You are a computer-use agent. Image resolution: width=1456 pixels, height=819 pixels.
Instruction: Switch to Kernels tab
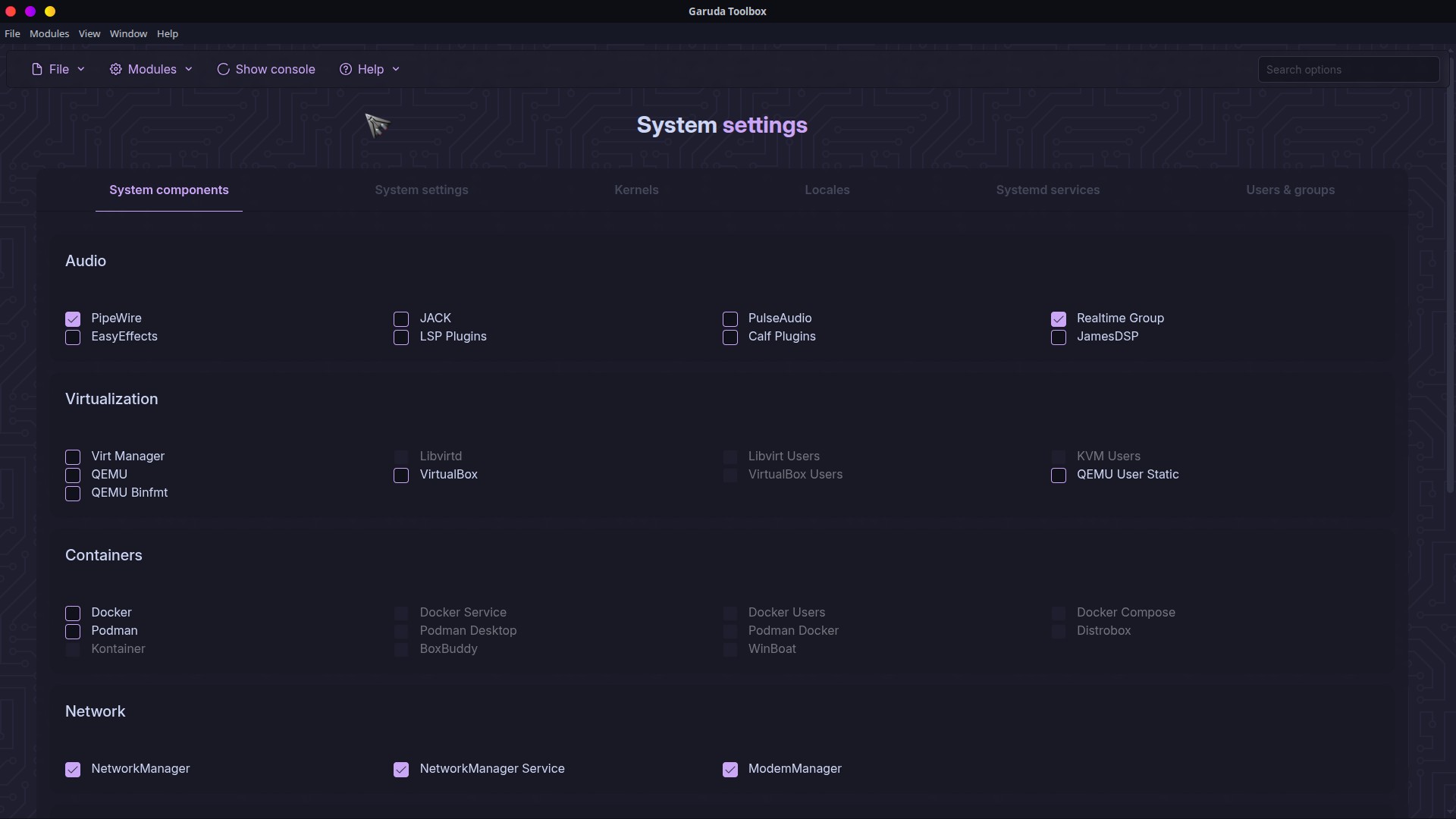(636, 190)
